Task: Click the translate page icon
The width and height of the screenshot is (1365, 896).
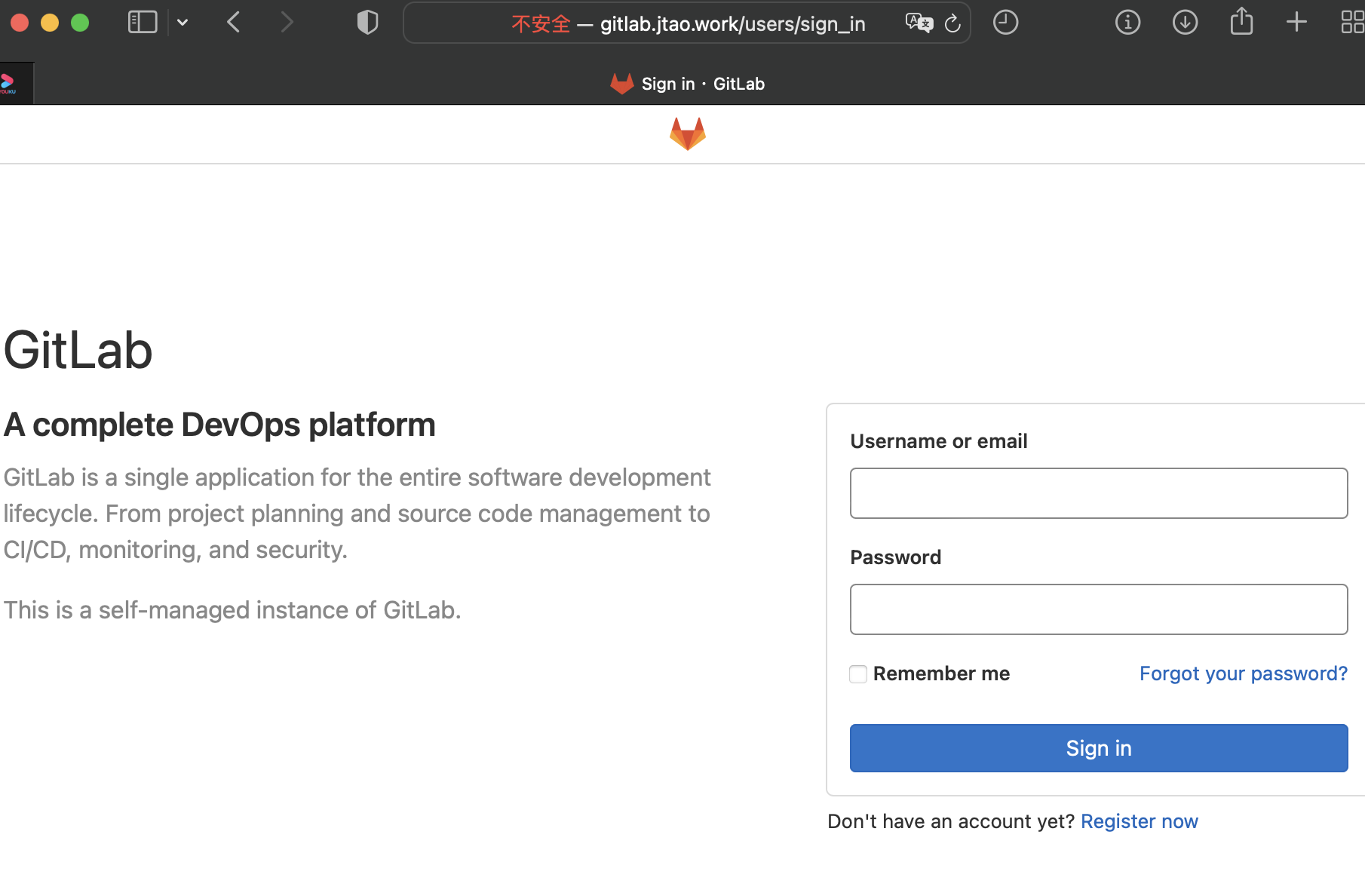Action: 919,23
